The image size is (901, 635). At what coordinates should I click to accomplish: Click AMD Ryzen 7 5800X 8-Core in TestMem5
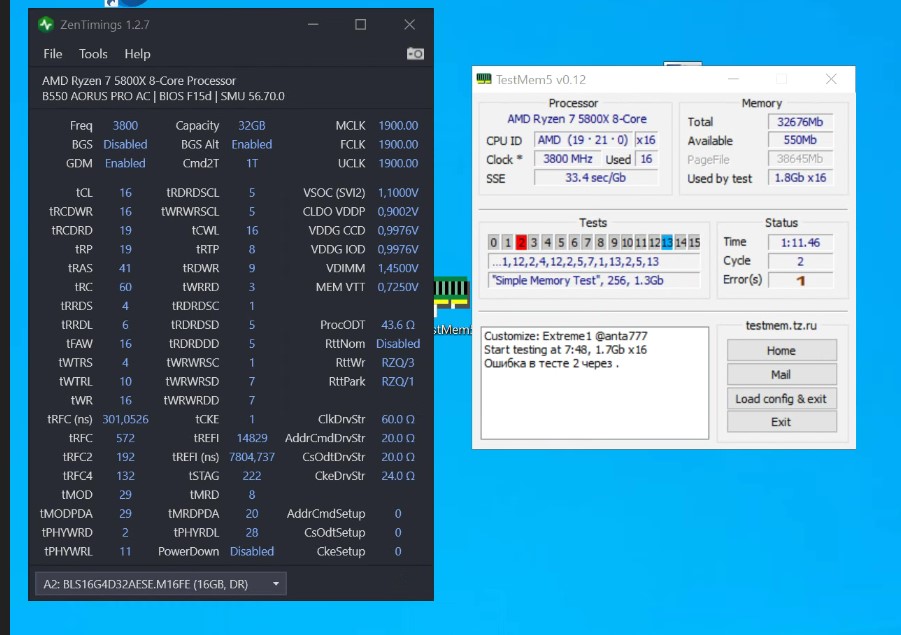(x=576, y=119)
